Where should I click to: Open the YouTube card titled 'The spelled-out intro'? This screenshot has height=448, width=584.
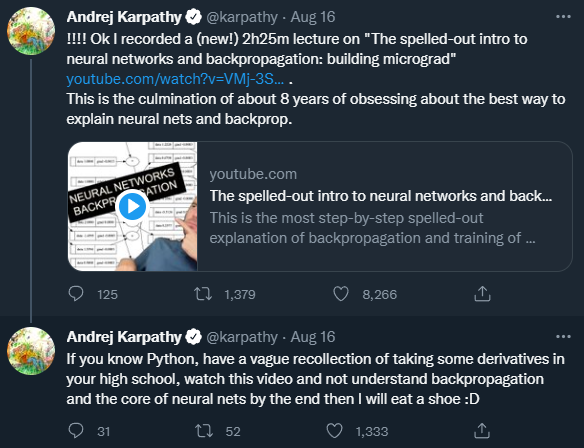(381, 196)
